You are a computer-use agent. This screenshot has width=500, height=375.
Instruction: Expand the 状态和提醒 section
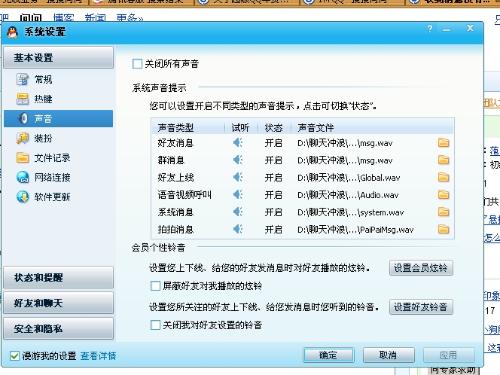click(58, 278)
